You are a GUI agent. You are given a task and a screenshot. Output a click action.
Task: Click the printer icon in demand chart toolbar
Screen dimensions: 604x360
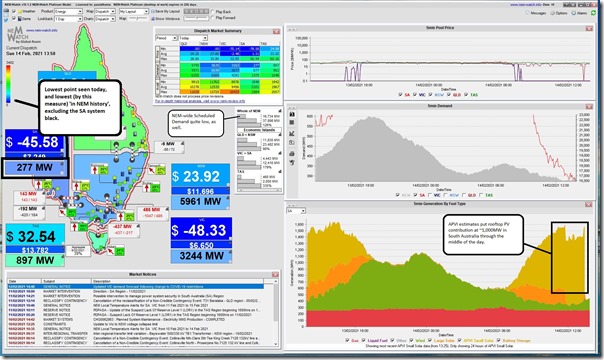pos(292,153)
